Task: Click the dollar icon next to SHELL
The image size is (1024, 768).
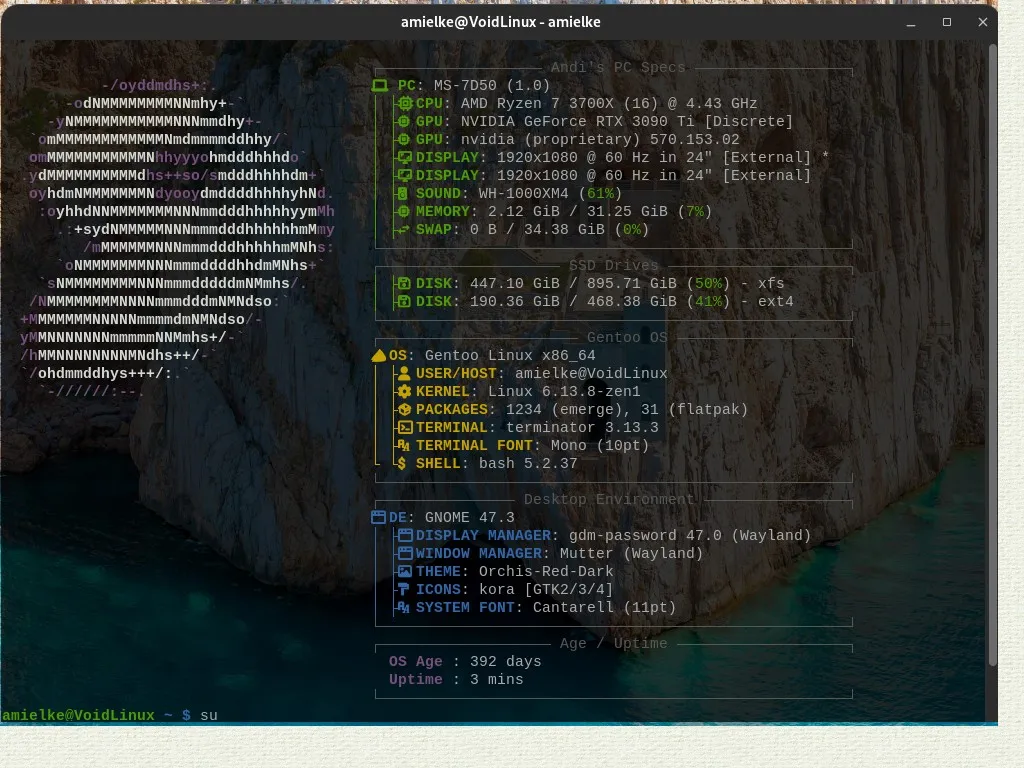Action: point(402,464)
